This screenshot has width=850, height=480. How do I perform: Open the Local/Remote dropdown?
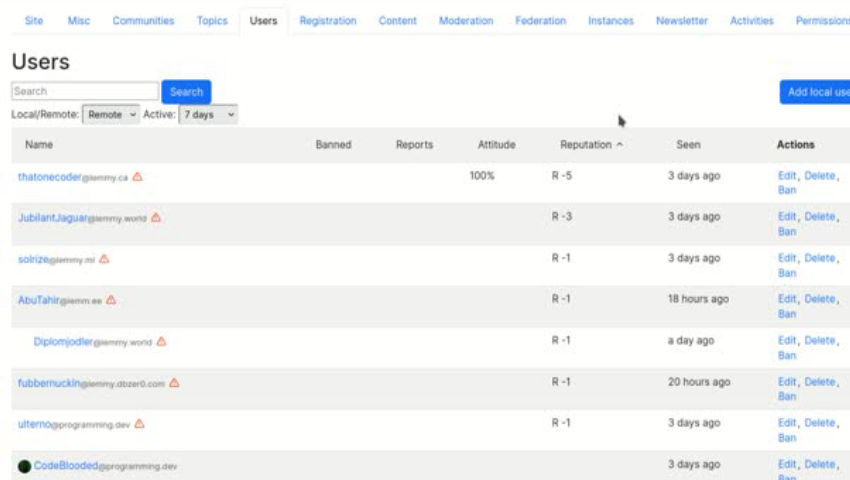110,115
